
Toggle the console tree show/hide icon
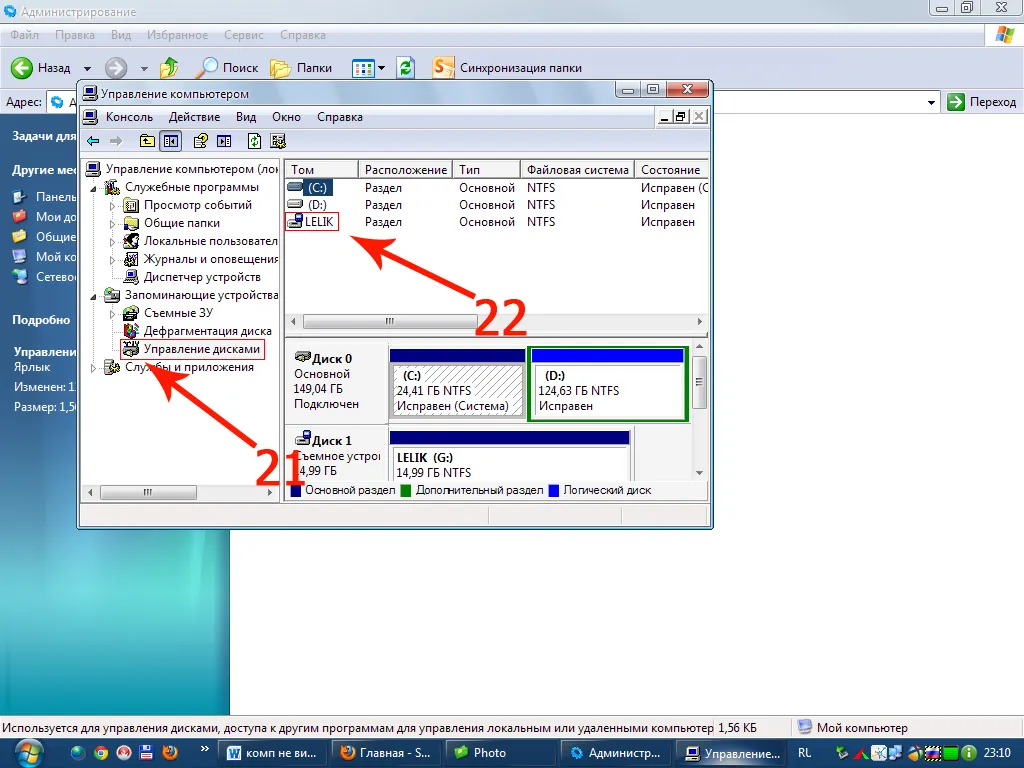click(x=171, y=141)
